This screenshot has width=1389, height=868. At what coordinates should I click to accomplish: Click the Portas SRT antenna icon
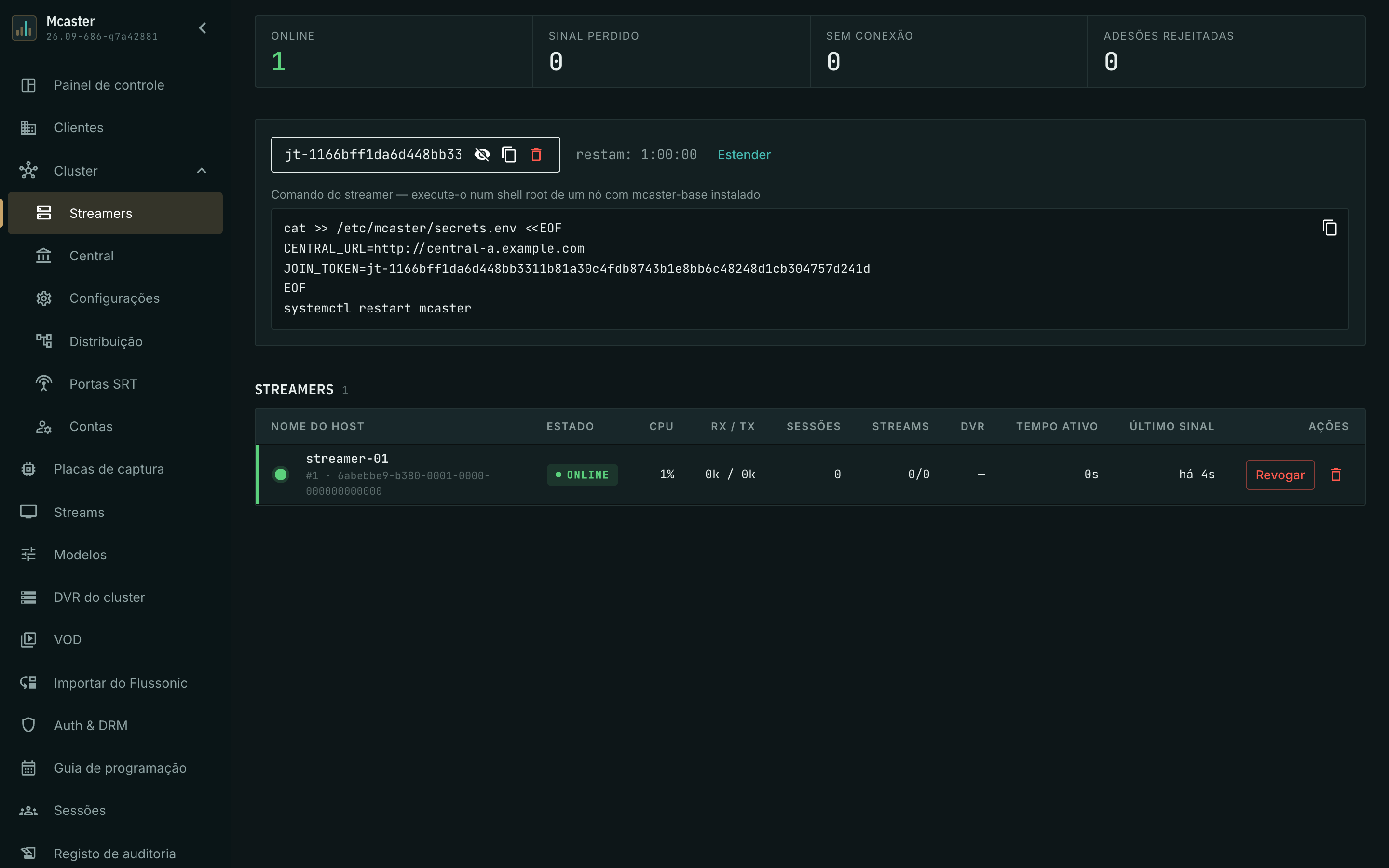[x=43, y=383]
